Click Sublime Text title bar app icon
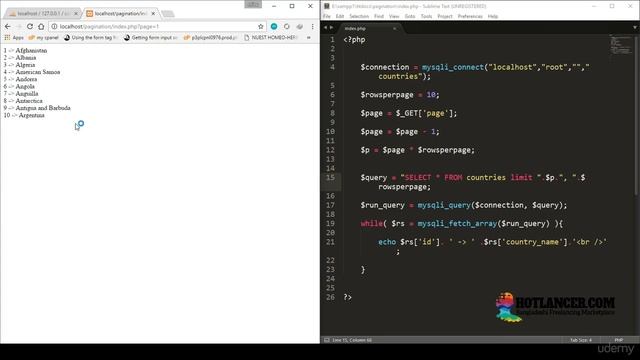The width and height of the screenshot is (640, 360). (x=327, y=6)
